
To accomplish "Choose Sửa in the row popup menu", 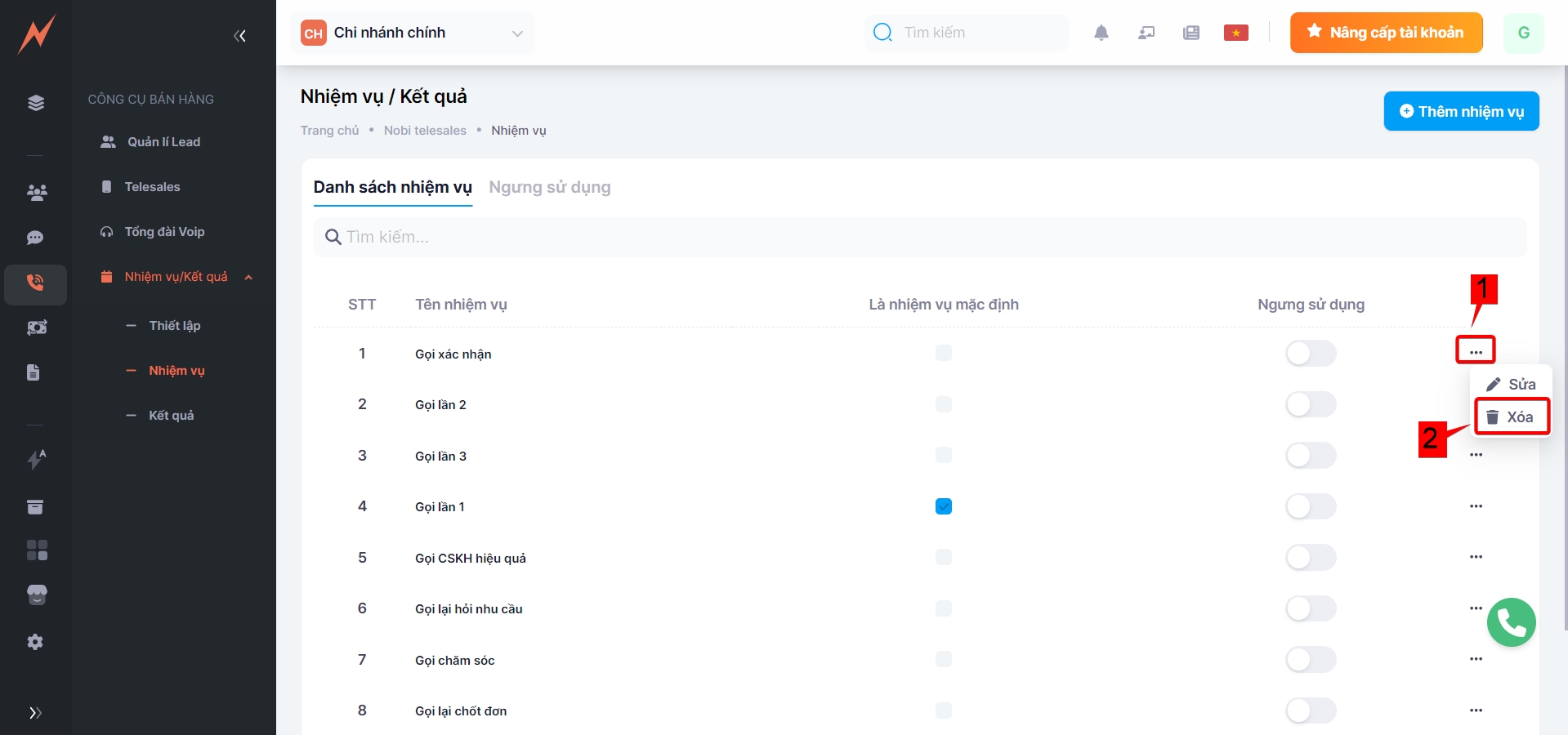I will coord(1511,385).
